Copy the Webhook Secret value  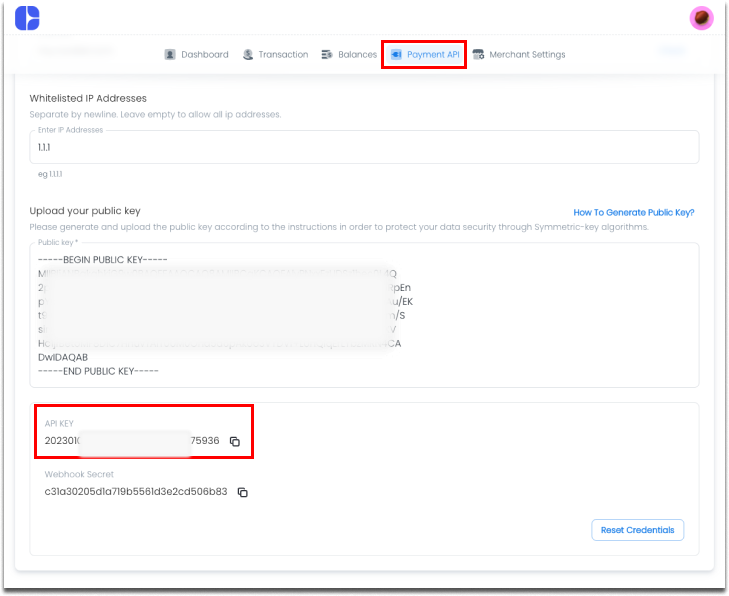(243, 492)
